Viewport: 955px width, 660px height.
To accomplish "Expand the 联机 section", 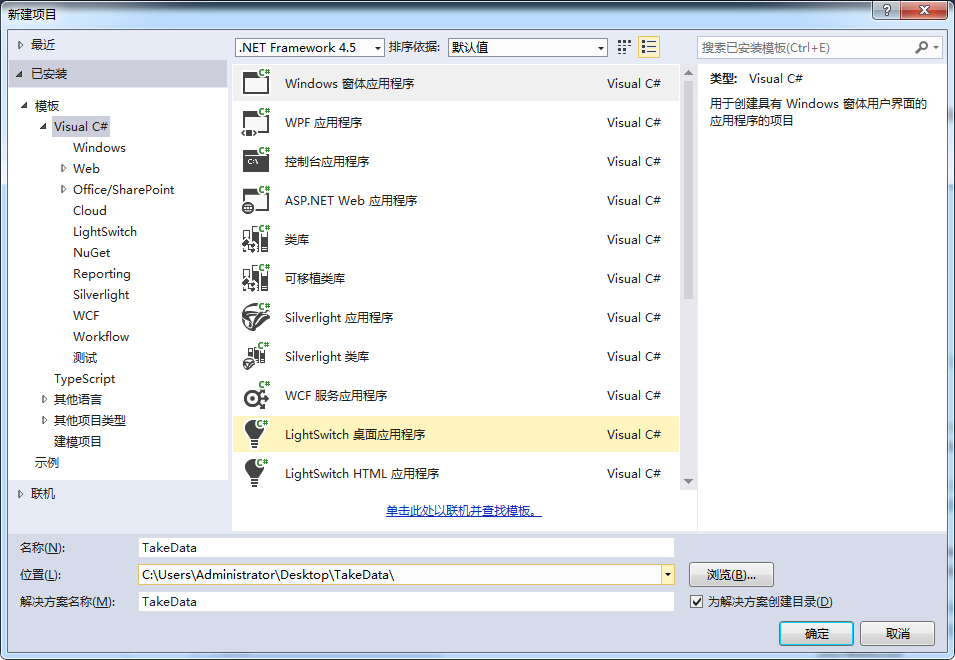I will (21, 494).
